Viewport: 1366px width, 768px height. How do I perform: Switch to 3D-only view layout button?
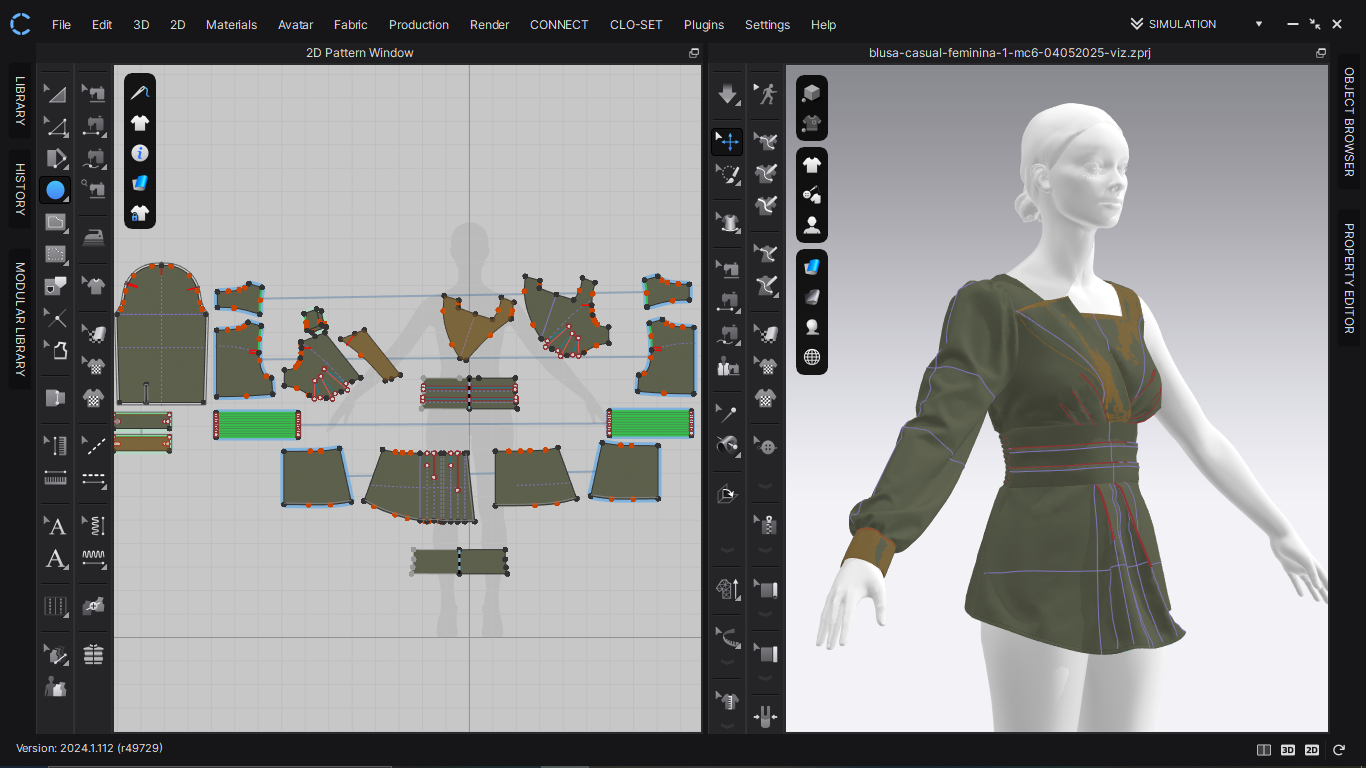tap(1288, 749)
